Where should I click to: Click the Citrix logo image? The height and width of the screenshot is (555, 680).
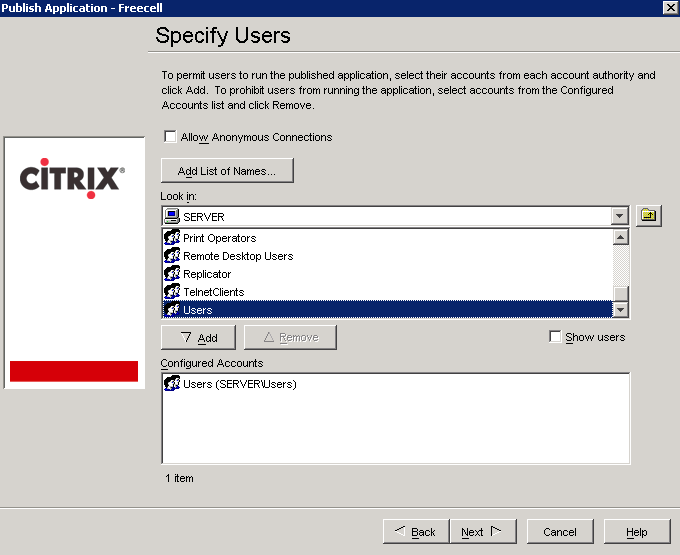72,178
